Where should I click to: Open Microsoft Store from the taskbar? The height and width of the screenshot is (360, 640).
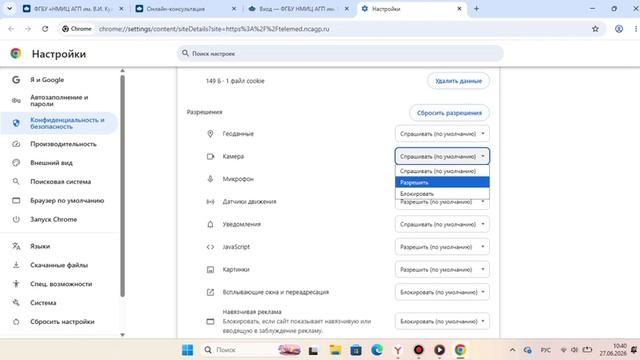coord(356,350)
